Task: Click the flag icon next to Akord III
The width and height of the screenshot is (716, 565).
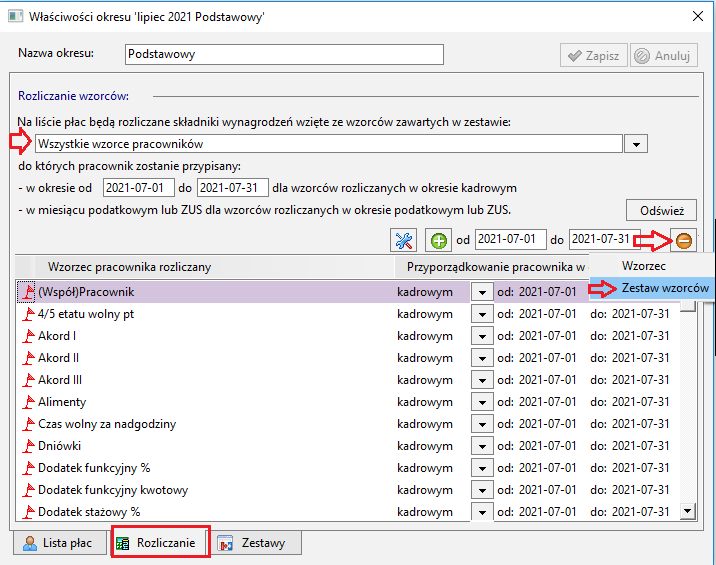Action: click(x=28, y=380)
